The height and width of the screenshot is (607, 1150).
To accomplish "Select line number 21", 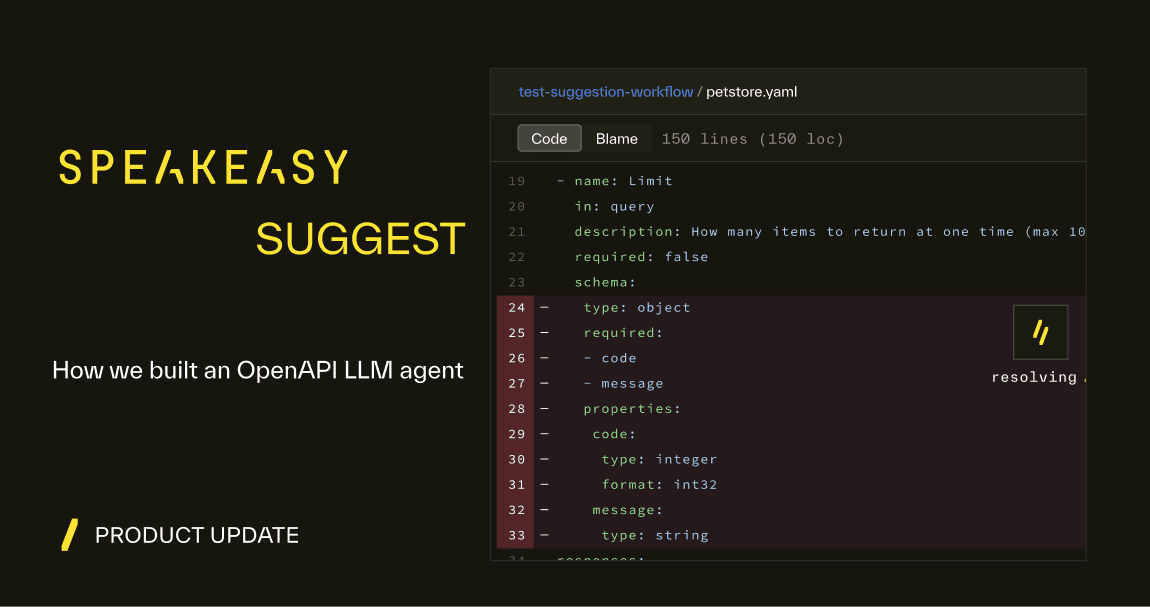I will [x=516, y=232].
